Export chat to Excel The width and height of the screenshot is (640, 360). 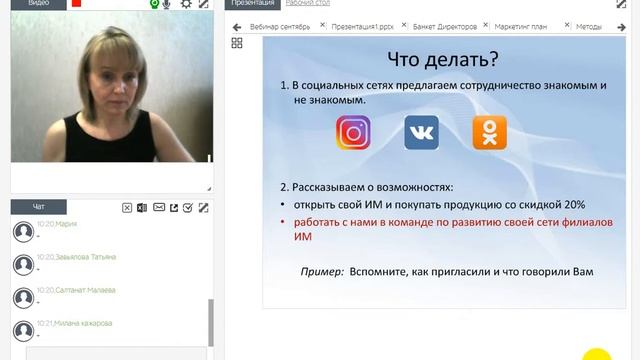coord(142,208)
